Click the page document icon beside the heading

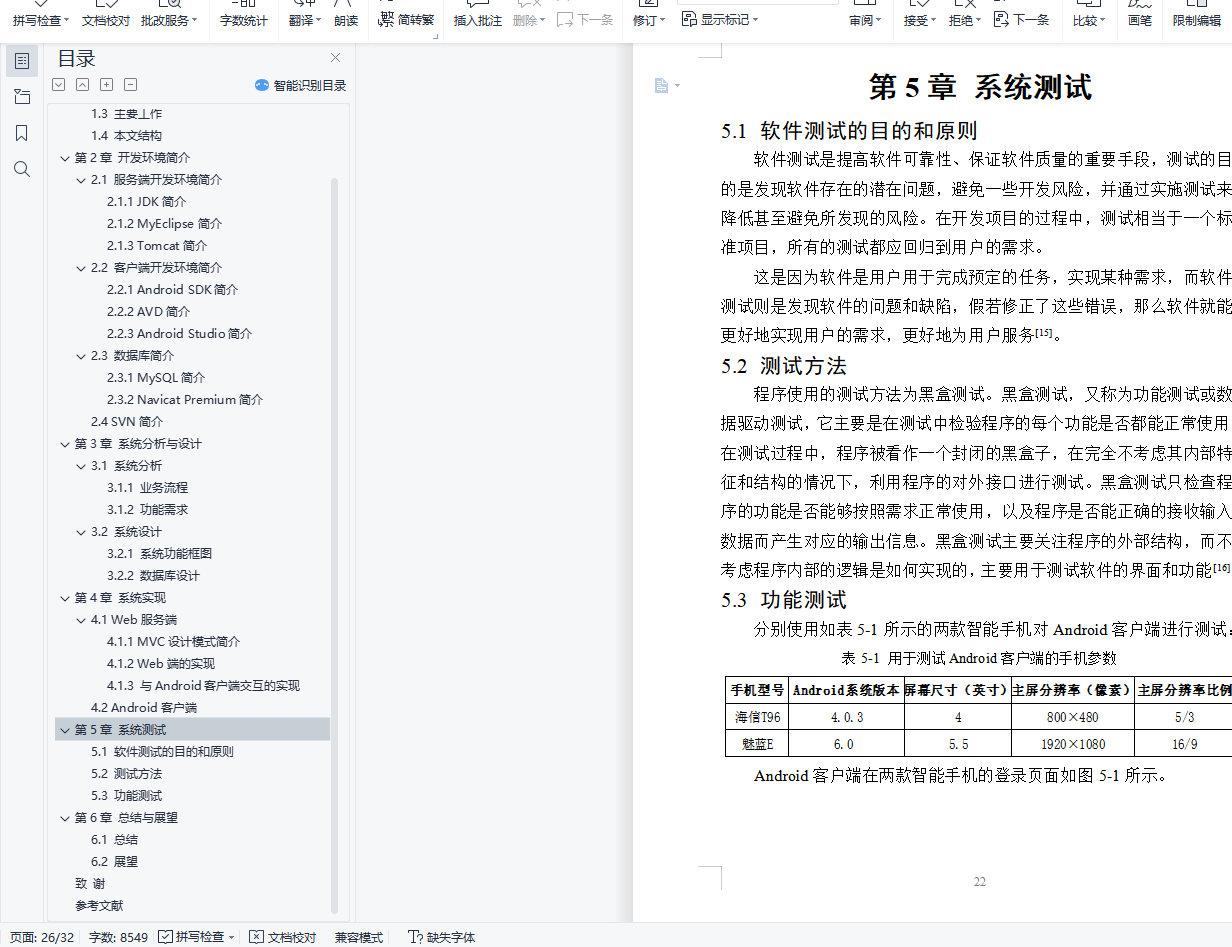pos(661,86)
